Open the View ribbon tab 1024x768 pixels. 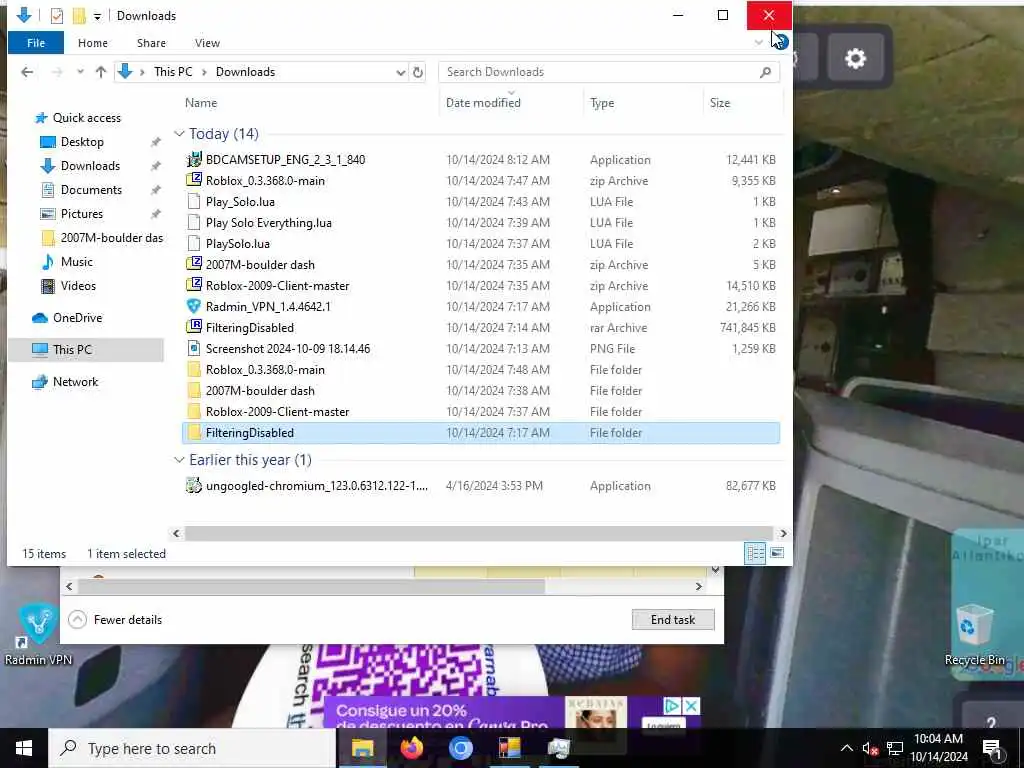[x=207, y=43]
